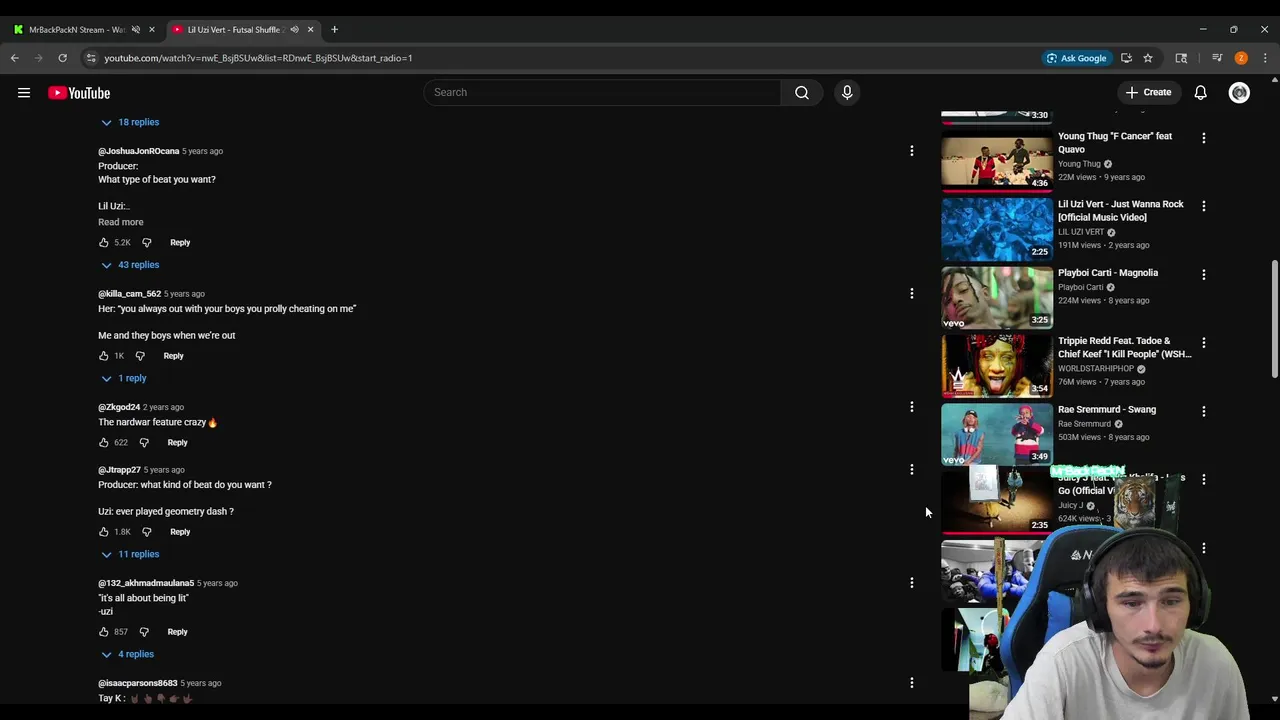Click the page vertical scrollbar
1280x720 pixels.
(1274, 320)
